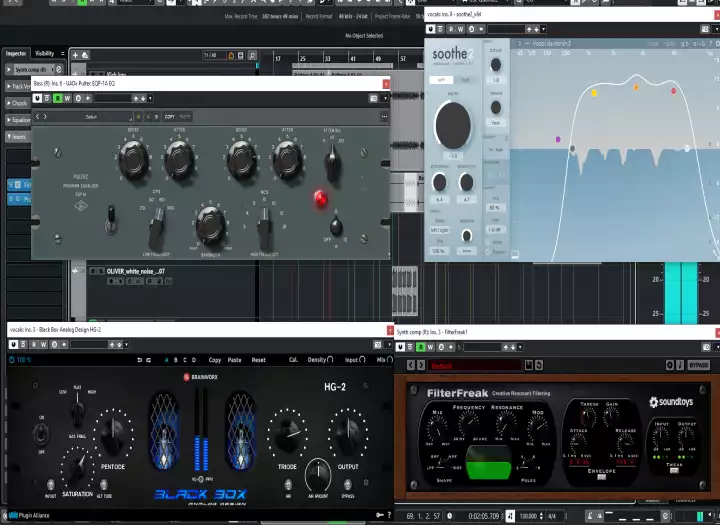Click the yellow band node in soothe2
The width and height of the screenshot is (720, 525).
pyautogui.click(x=594, y=93)
